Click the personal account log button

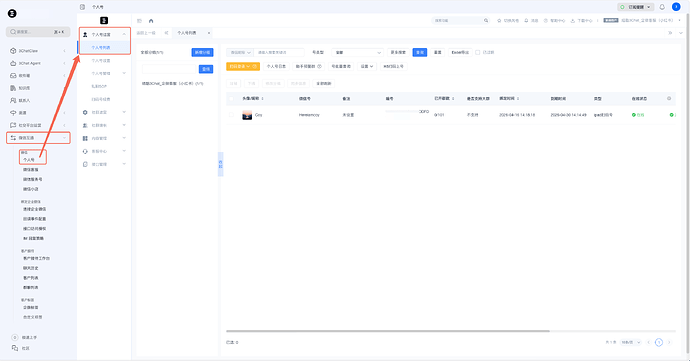pyautogui.click(x=276, y=66)
